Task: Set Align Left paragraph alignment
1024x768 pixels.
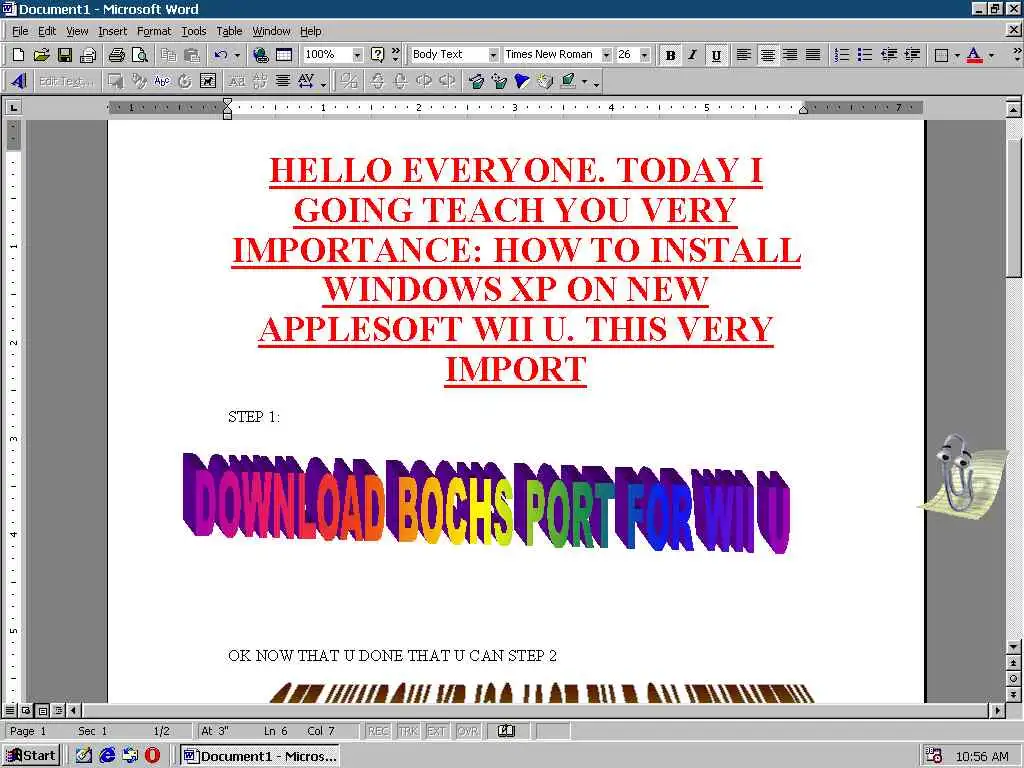Action: [x=743, y=56]
